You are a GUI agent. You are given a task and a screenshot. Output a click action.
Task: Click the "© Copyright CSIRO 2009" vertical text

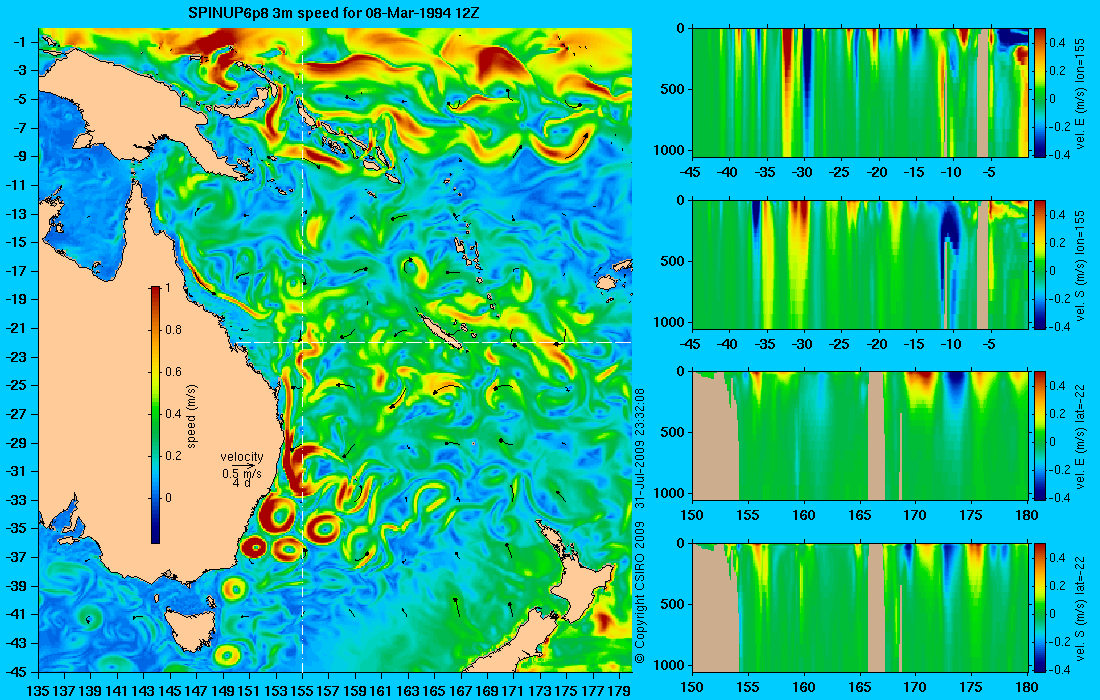tap(639, 592)
